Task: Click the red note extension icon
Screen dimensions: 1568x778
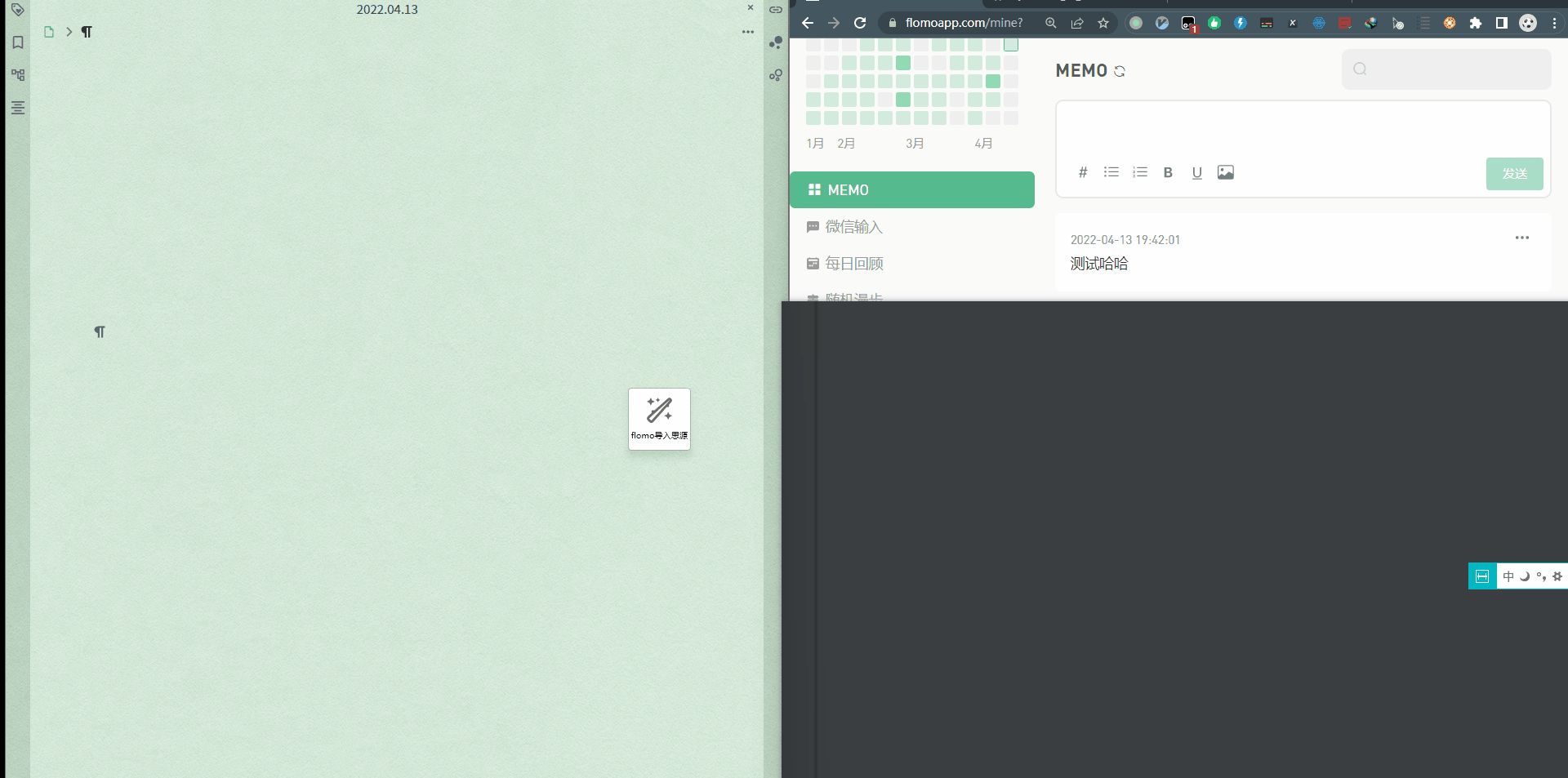Action: pos(1345,23)
